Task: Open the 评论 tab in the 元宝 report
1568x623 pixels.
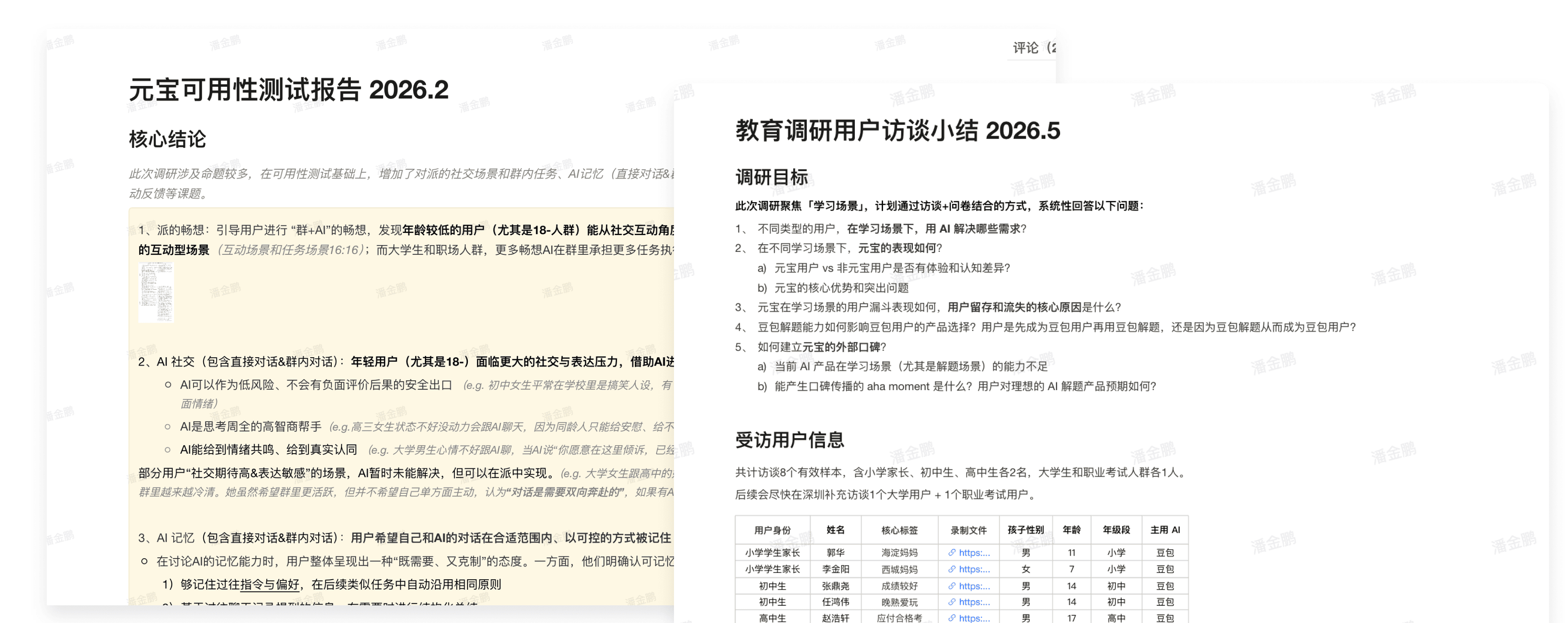Action: pos(1033,48)
